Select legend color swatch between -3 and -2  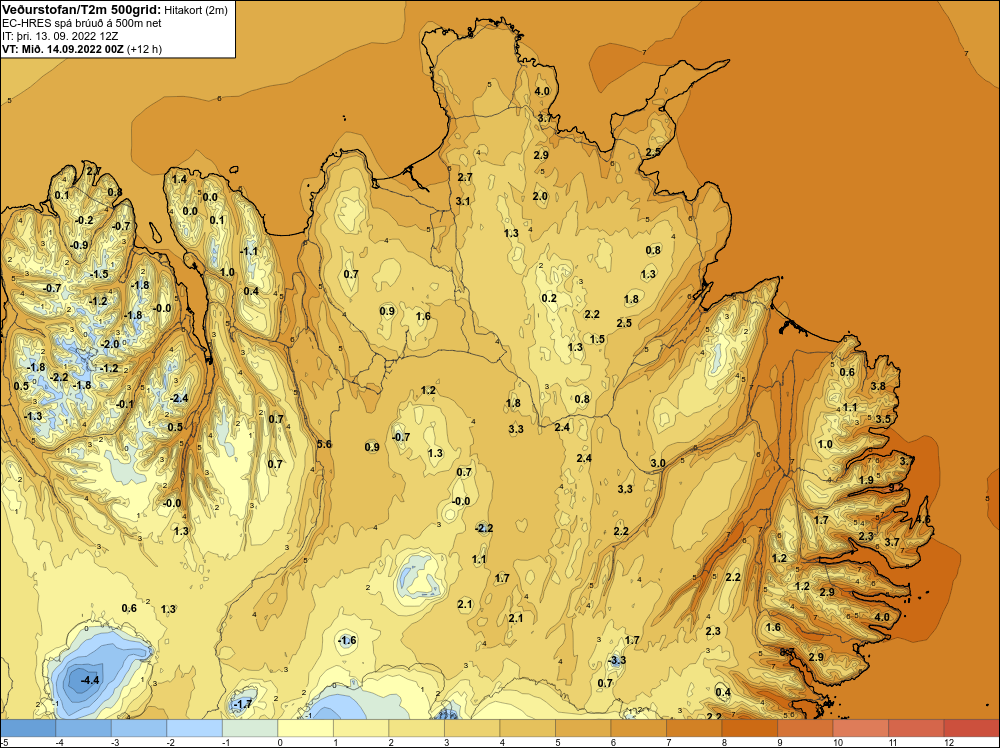[x=138, y=728]
